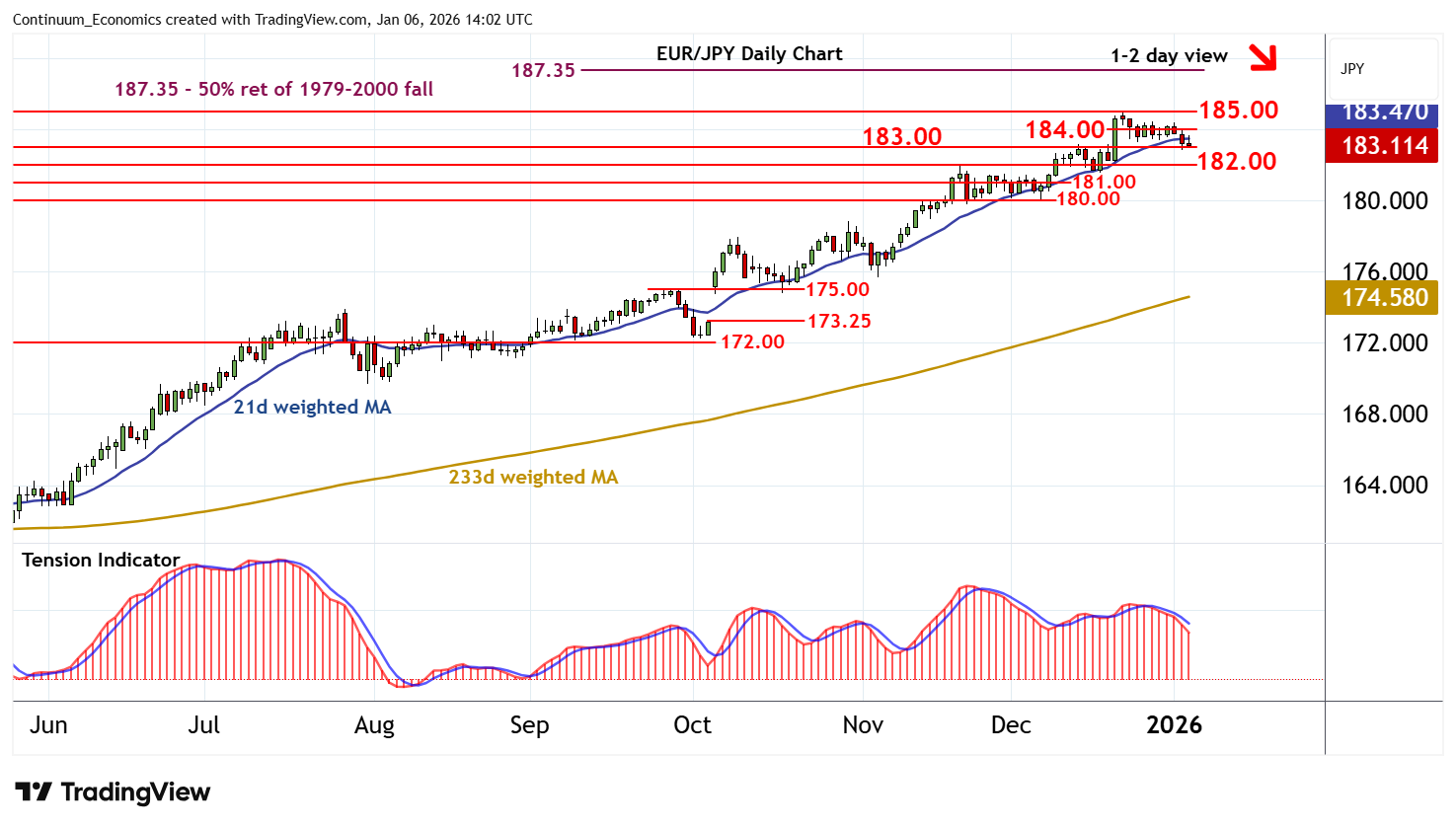Select the JPY currency box
This screenshot has width=1456, height=829.
(1352, 69)
